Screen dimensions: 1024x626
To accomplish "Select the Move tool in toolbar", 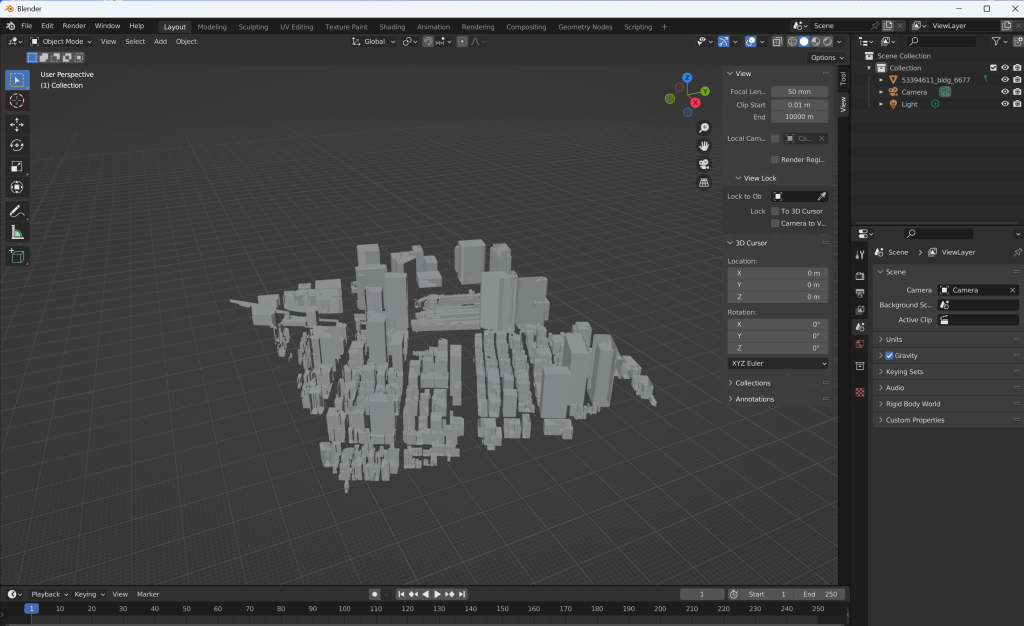I will [x=17, y=124].
